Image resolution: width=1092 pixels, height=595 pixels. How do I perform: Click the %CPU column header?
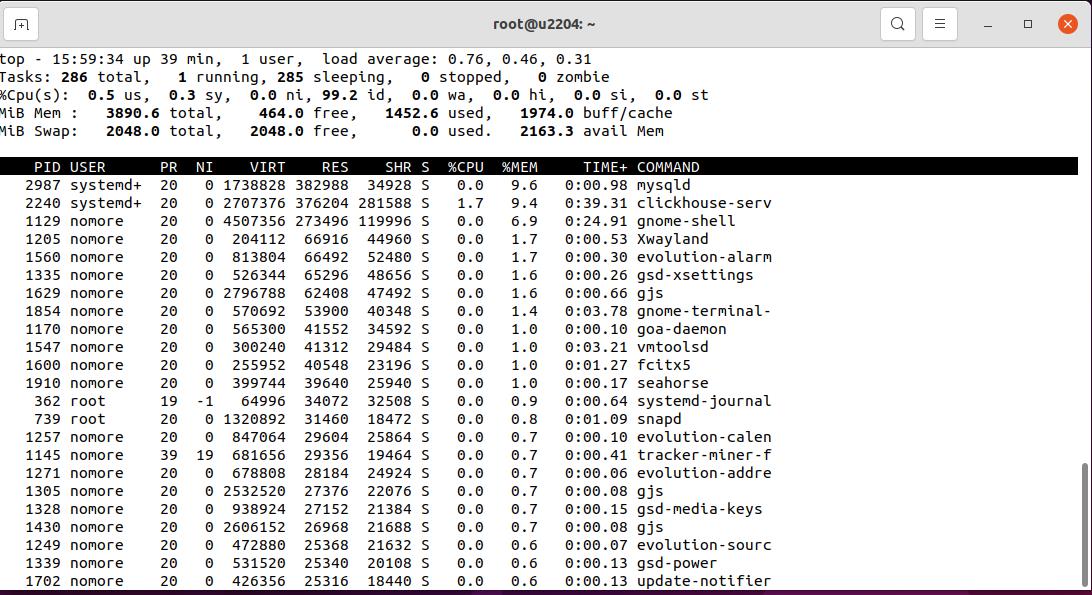click(x=465, y=167)
